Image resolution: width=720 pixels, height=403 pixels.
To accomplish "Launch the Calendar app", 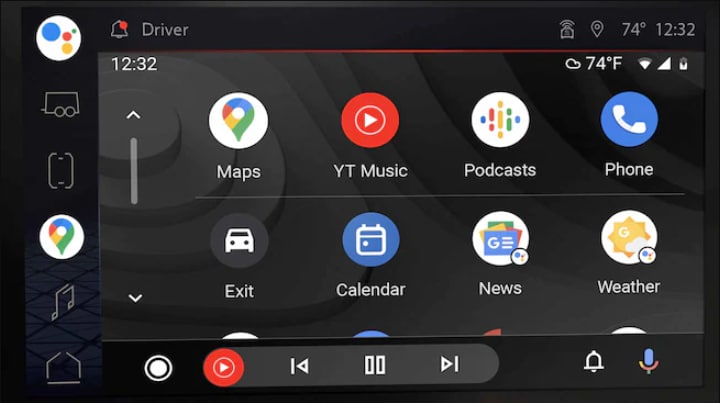I will coord(371,240).
